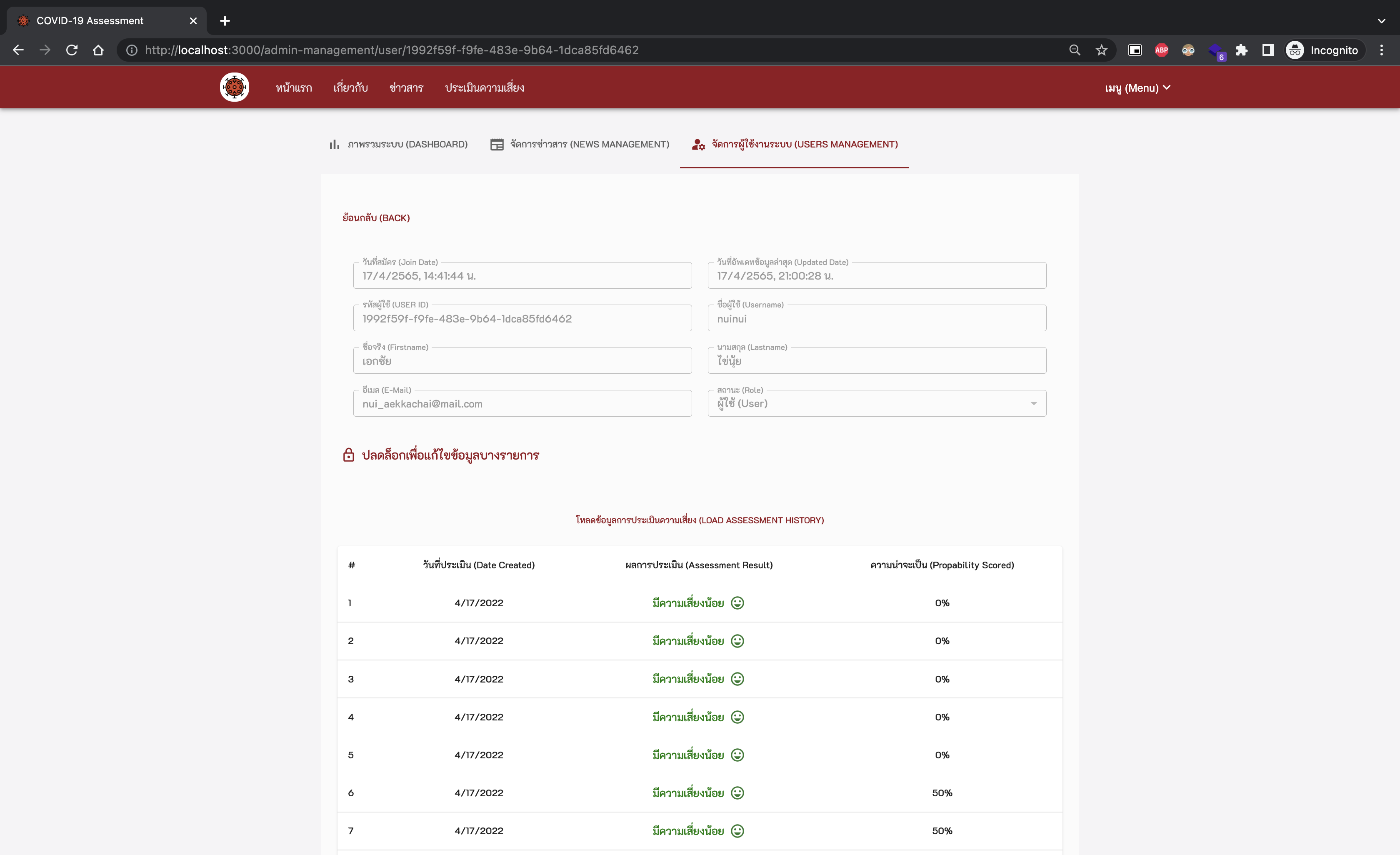Click smiley icon in assessment row 1
The image size is (1400, 855).
737,603
